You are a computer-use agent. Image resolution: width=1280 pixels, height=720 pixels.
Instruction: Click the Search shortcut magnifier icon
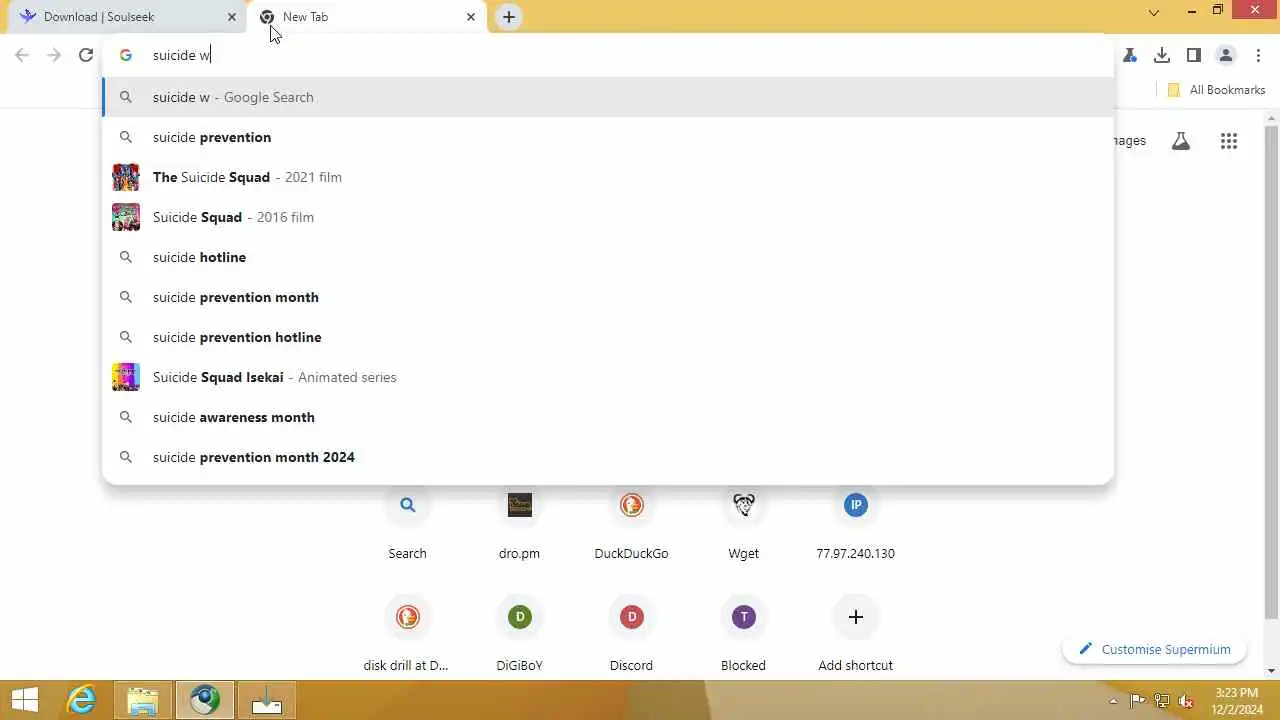click(407, 505)
